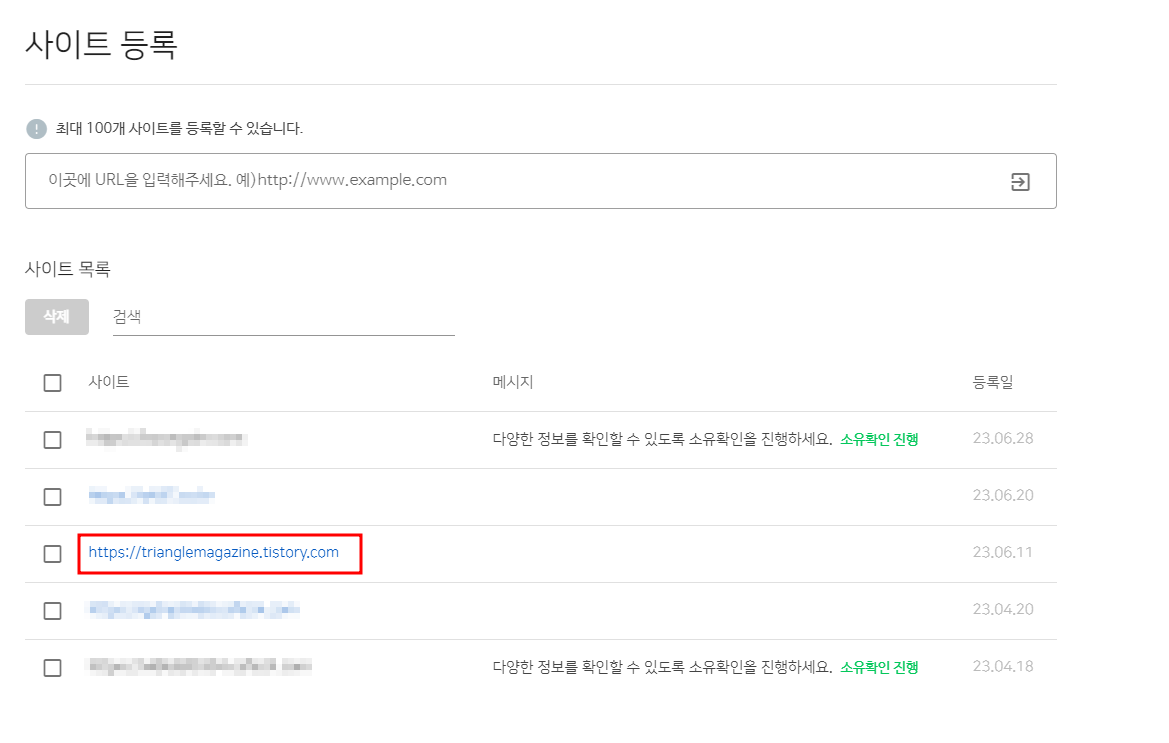
Task: Select the select-all checkbox in the list header
Action: tap(53, 382)
